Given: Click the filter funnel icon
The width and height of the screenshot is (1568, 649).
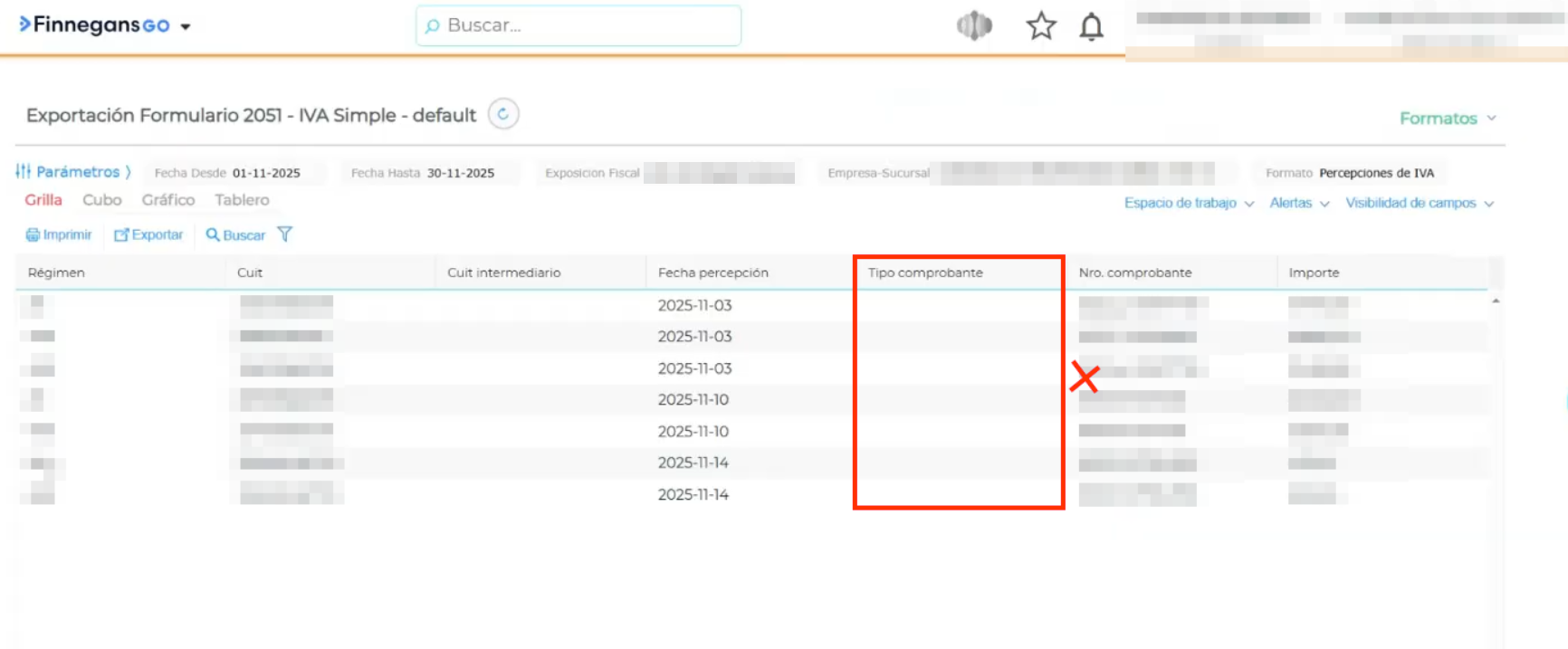Looking at the screenshot, I should [285, 234].
